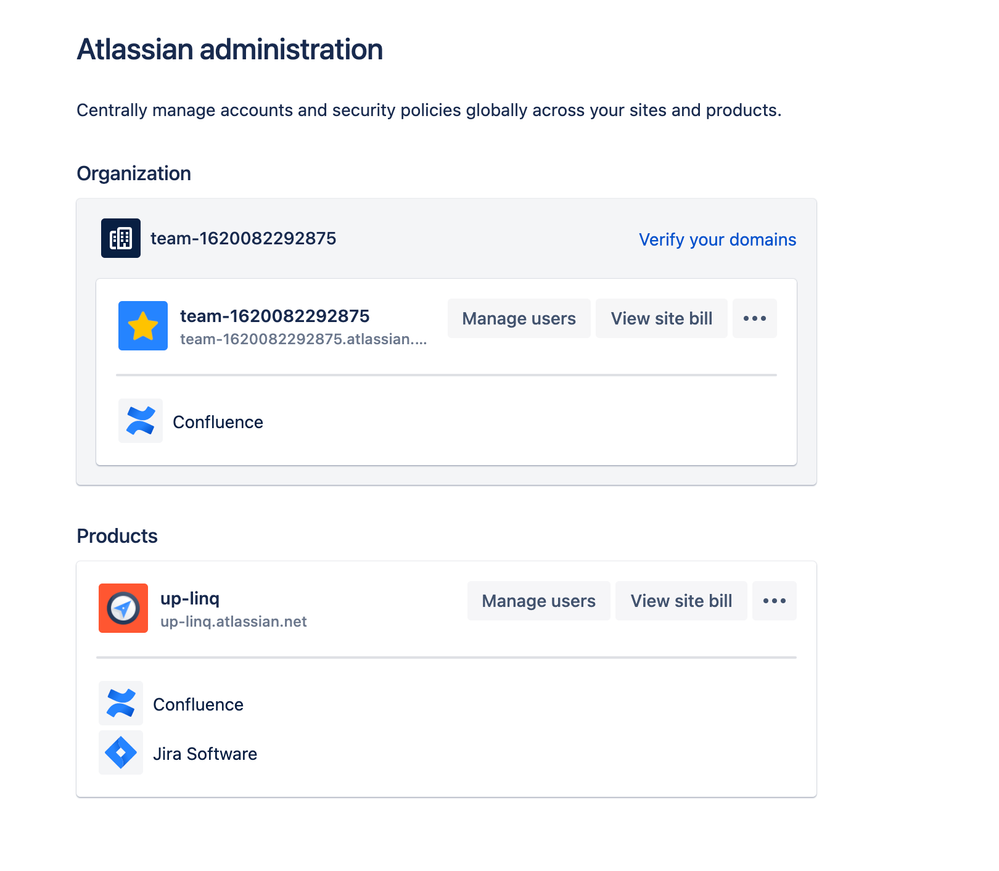Click the organization building icon

tap(120, 238)
